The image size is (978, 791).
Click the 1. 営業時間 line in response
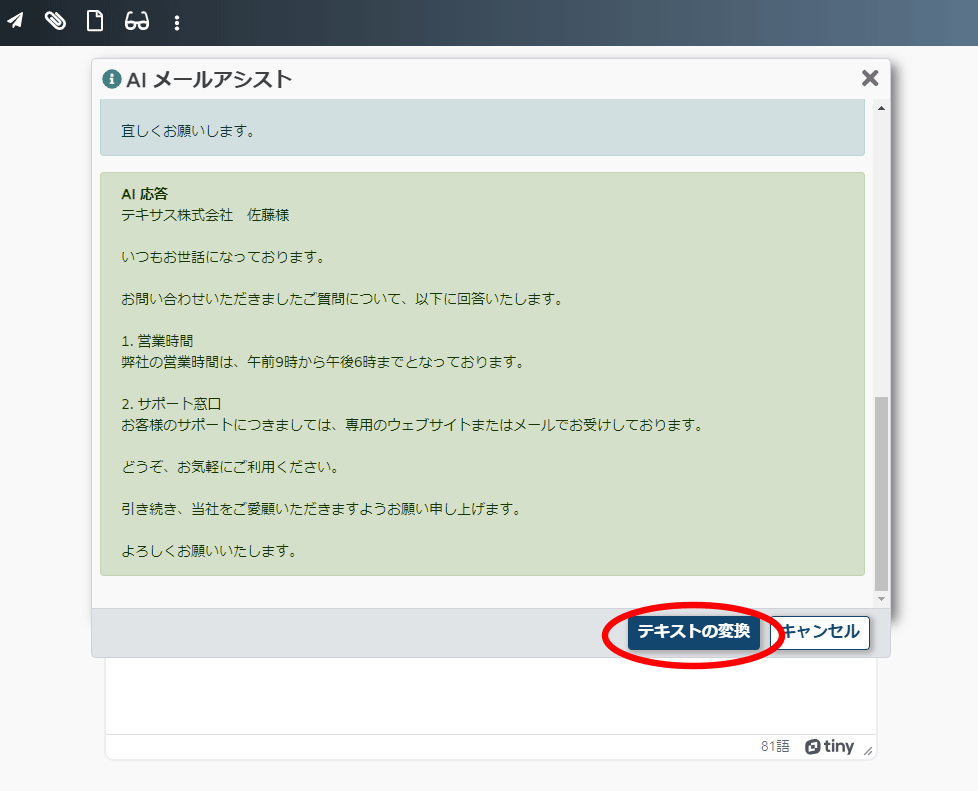pos(157,341)
